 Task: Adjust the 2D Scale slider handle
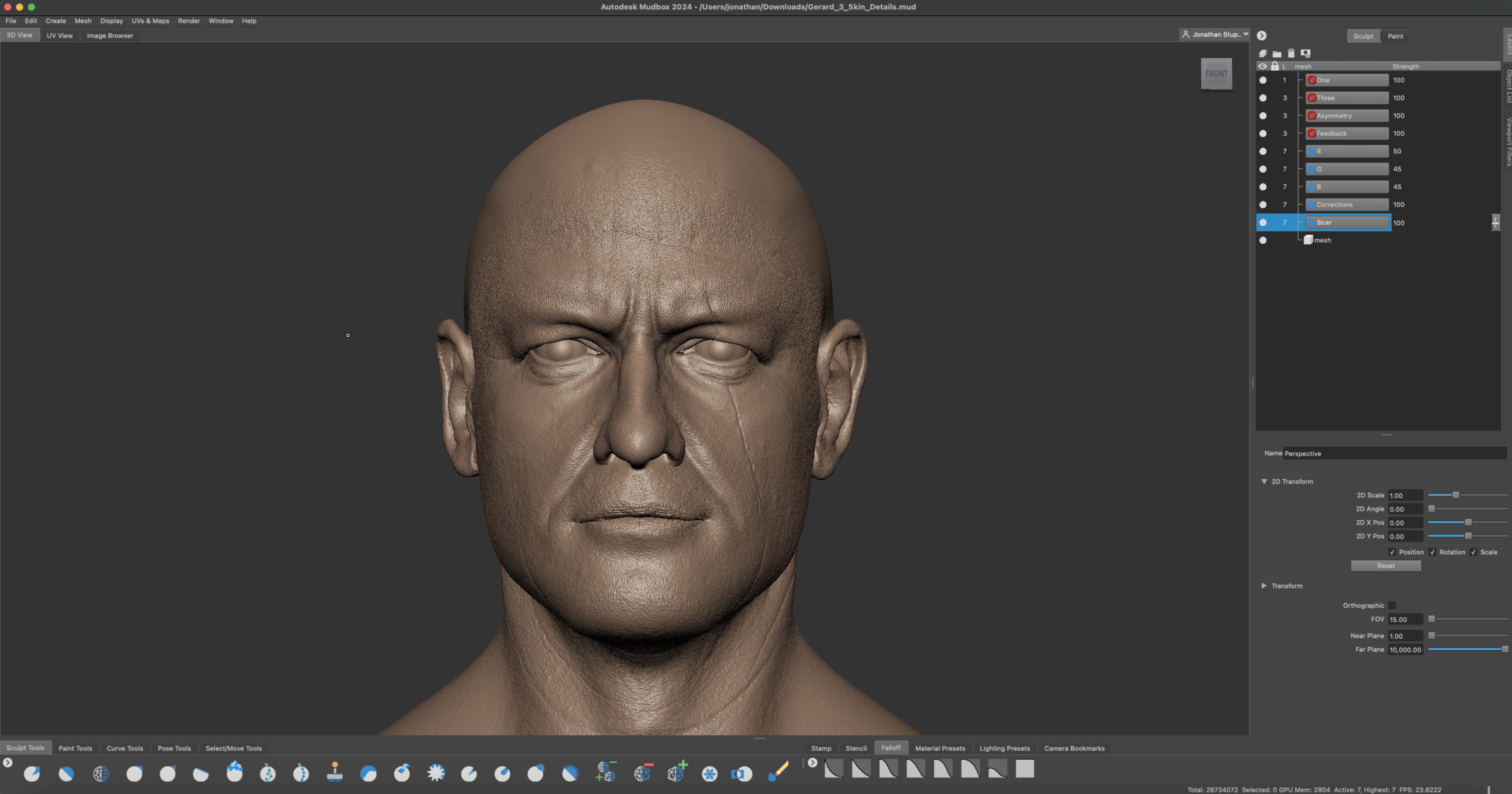1455,495
